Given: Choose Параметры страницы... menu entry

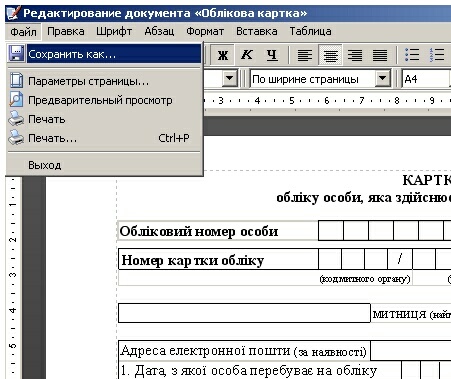Looking at the screenshot, I should (x=104, y=81).
